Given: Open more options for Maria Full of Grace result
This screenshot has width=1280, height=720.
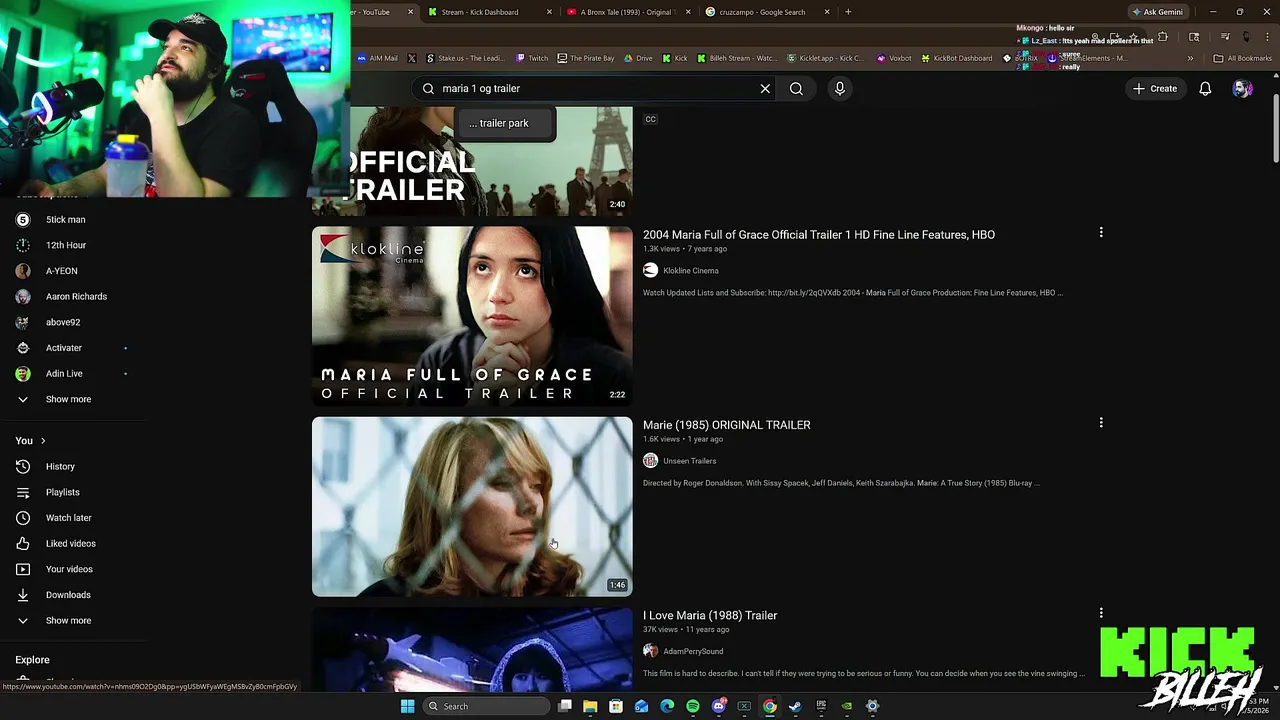Looking at the screenshot, I should click(1101, 232).
